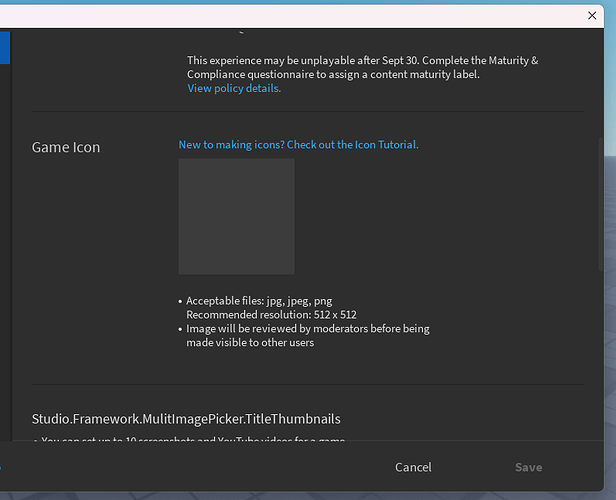Close the settings dialog with the X
Screen dimensions: 616x500
pyautogui.click(x=592, y=16)
